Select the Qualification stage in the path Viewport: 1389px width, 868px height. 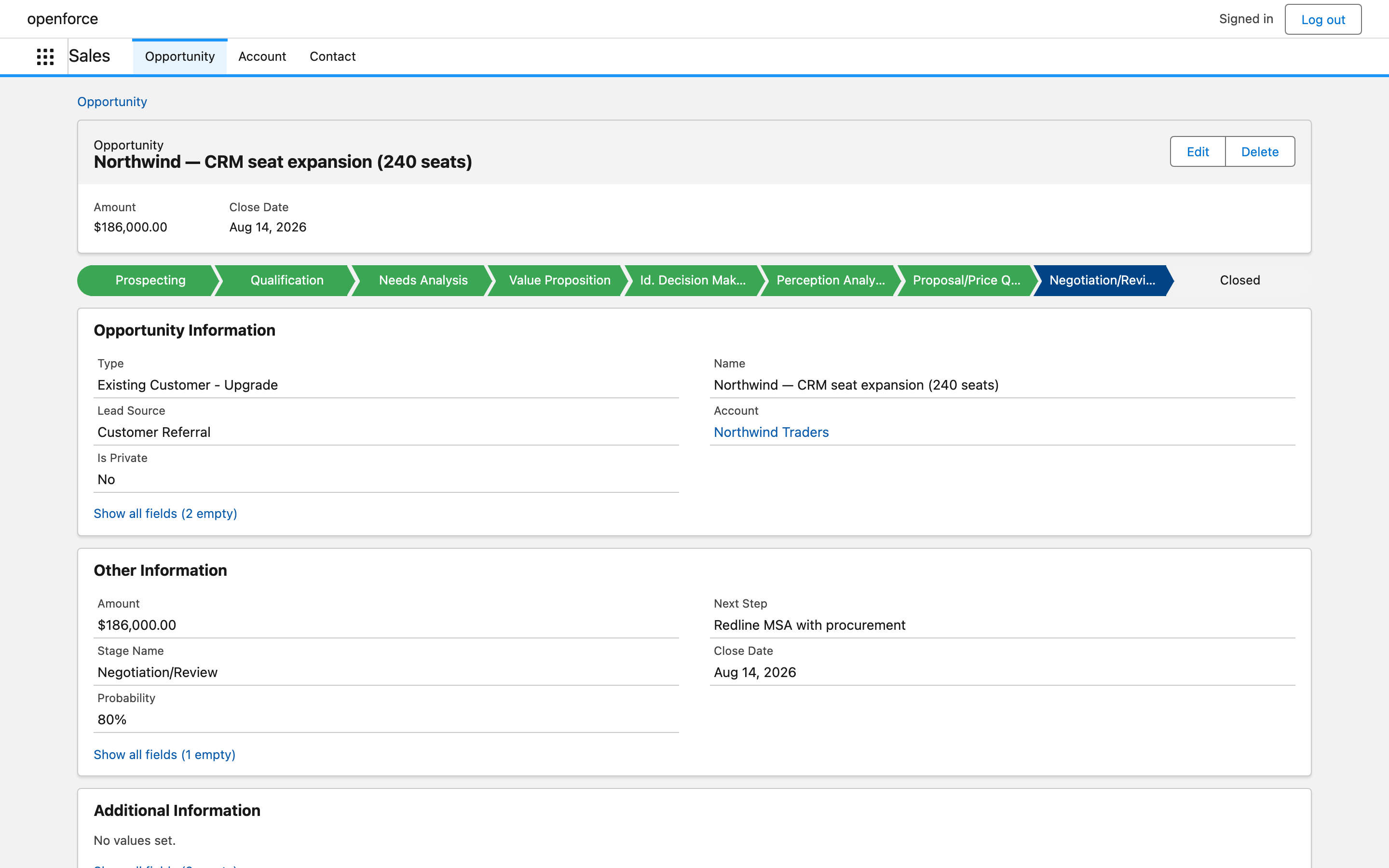[x=286, y=280]
